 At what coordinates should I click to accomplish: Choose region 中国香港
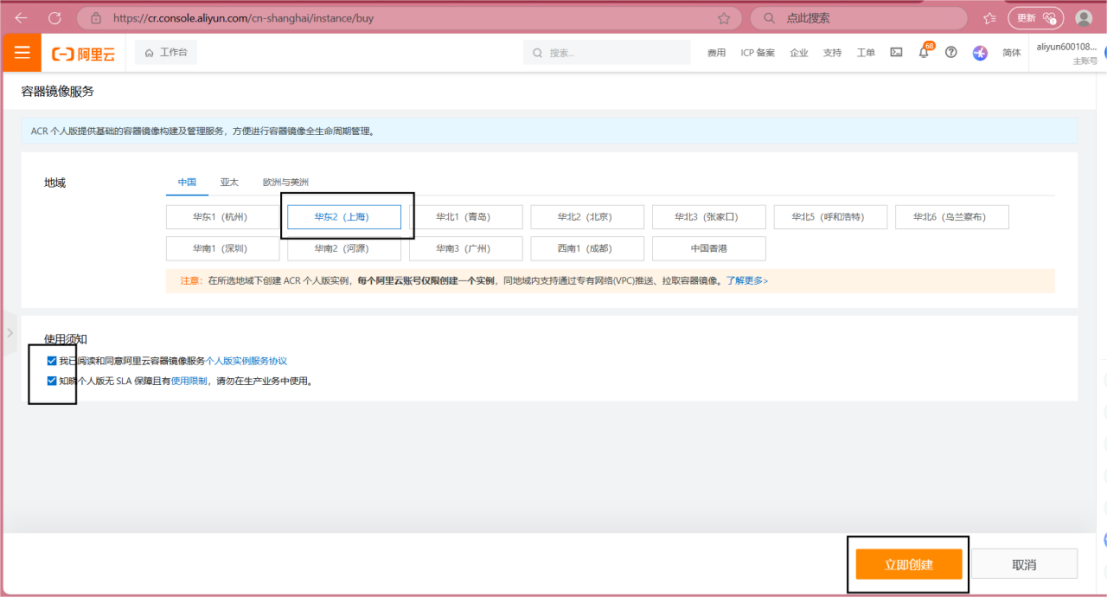click(709, 249)
